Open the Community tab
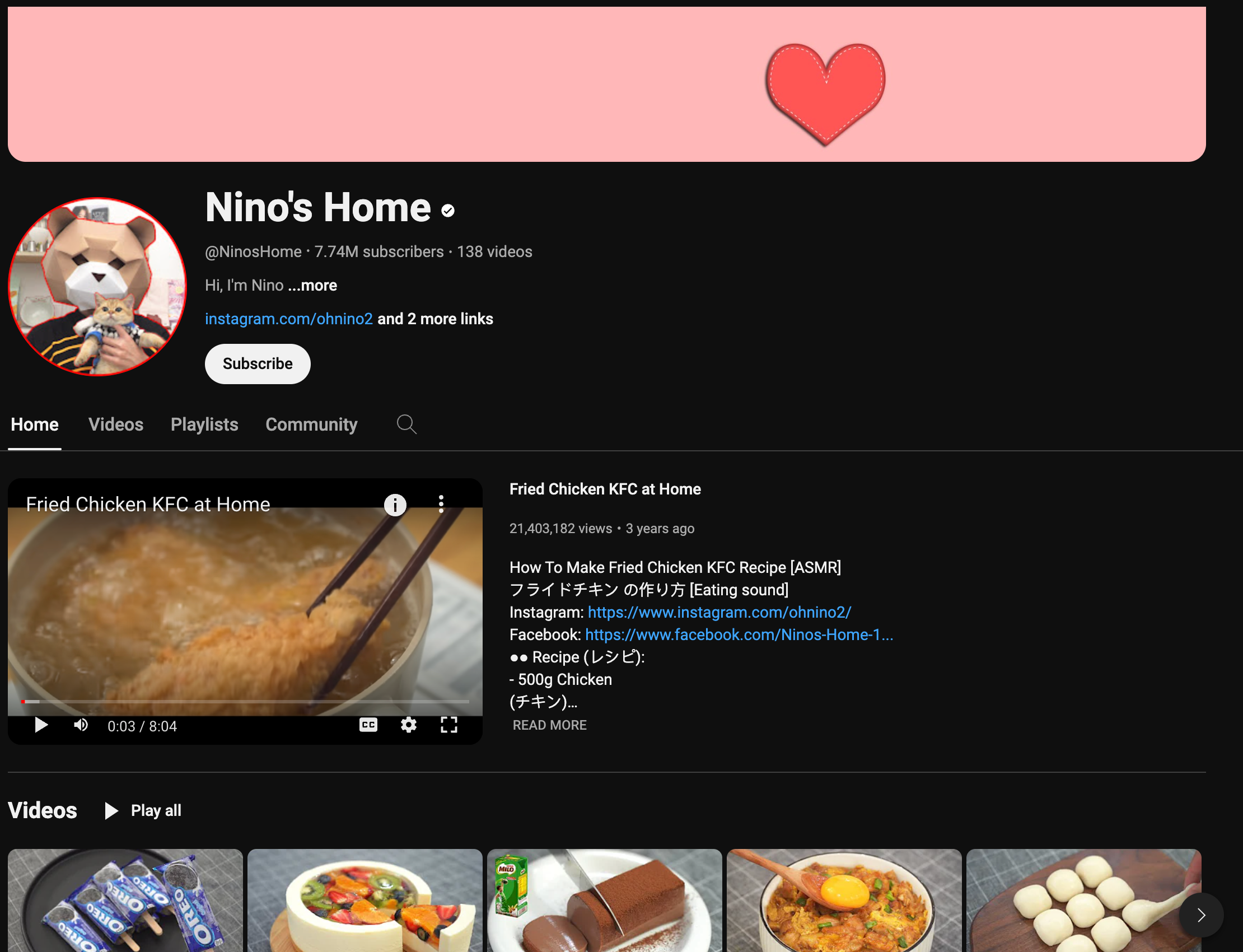Image resolution: width=1243 pixels, height=952 pixels. point(311,424)
